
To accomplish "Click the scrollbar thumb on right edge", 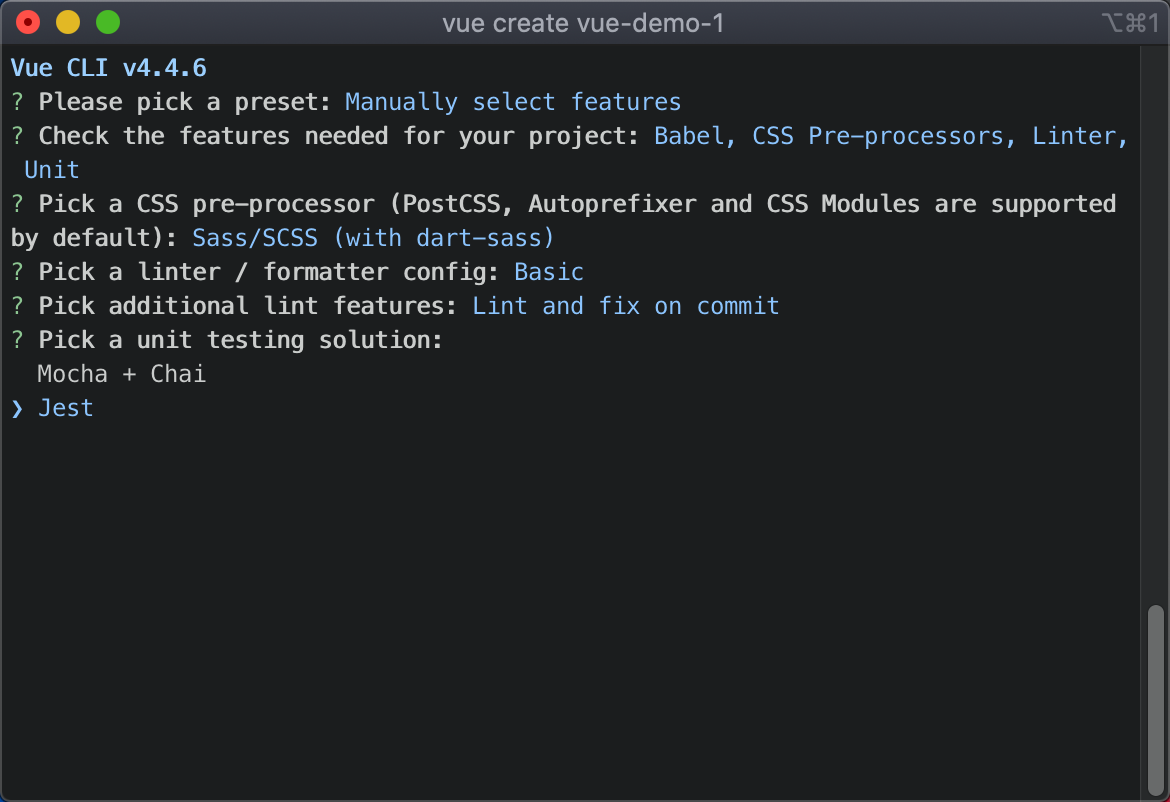I will (1155, 699).
